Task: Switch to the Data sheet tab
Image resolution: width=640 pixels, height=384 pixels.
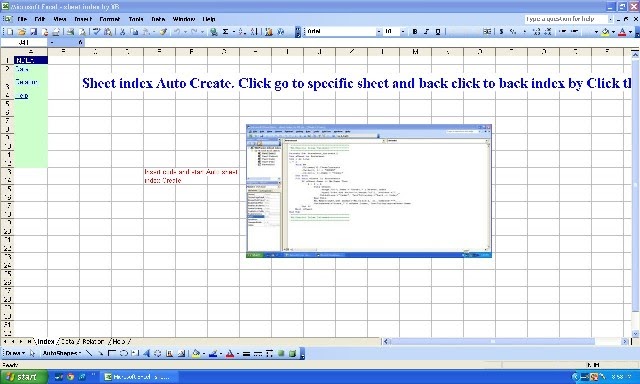Action: (68, 342)
